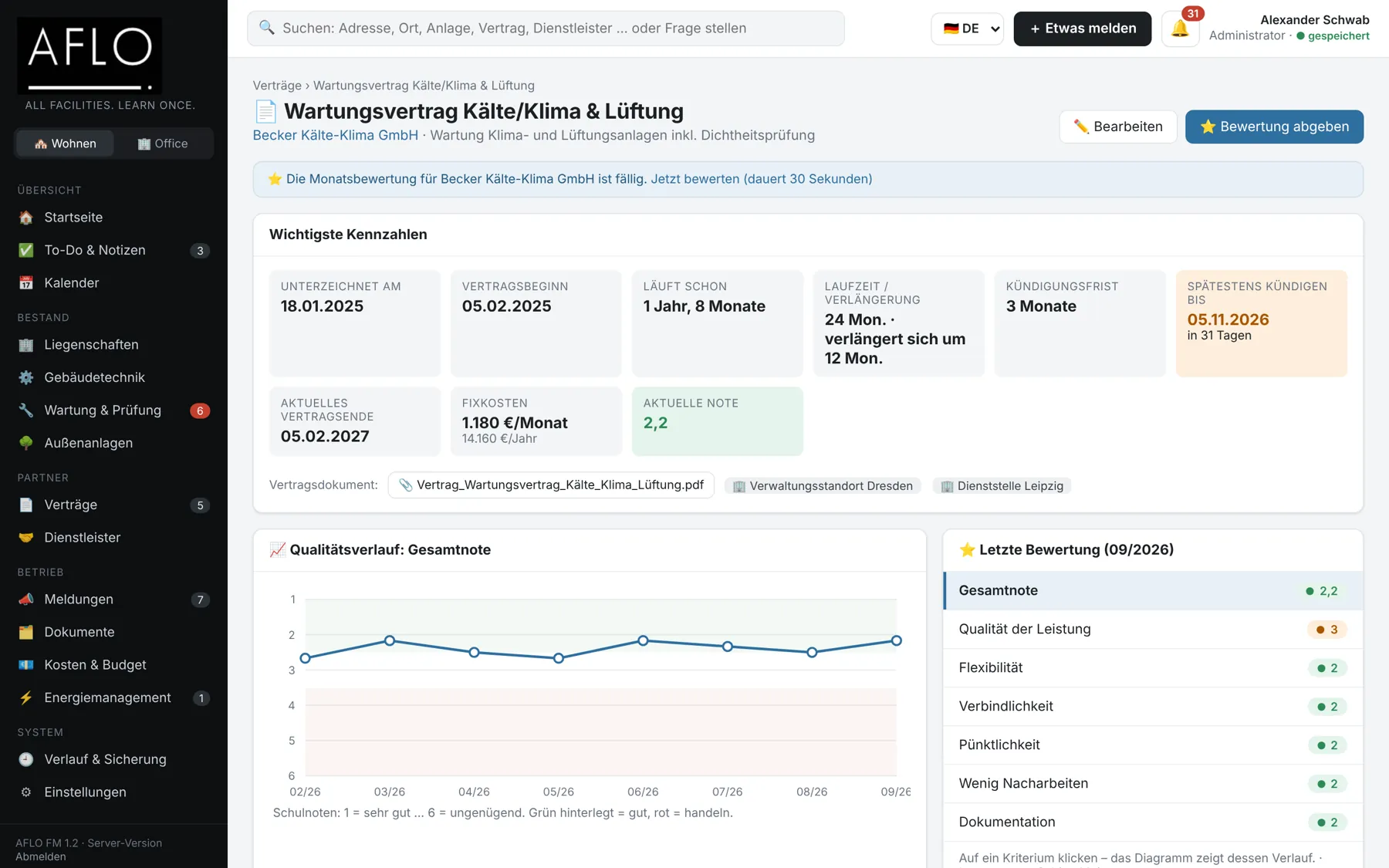Open the DE language dropdown

967,29
